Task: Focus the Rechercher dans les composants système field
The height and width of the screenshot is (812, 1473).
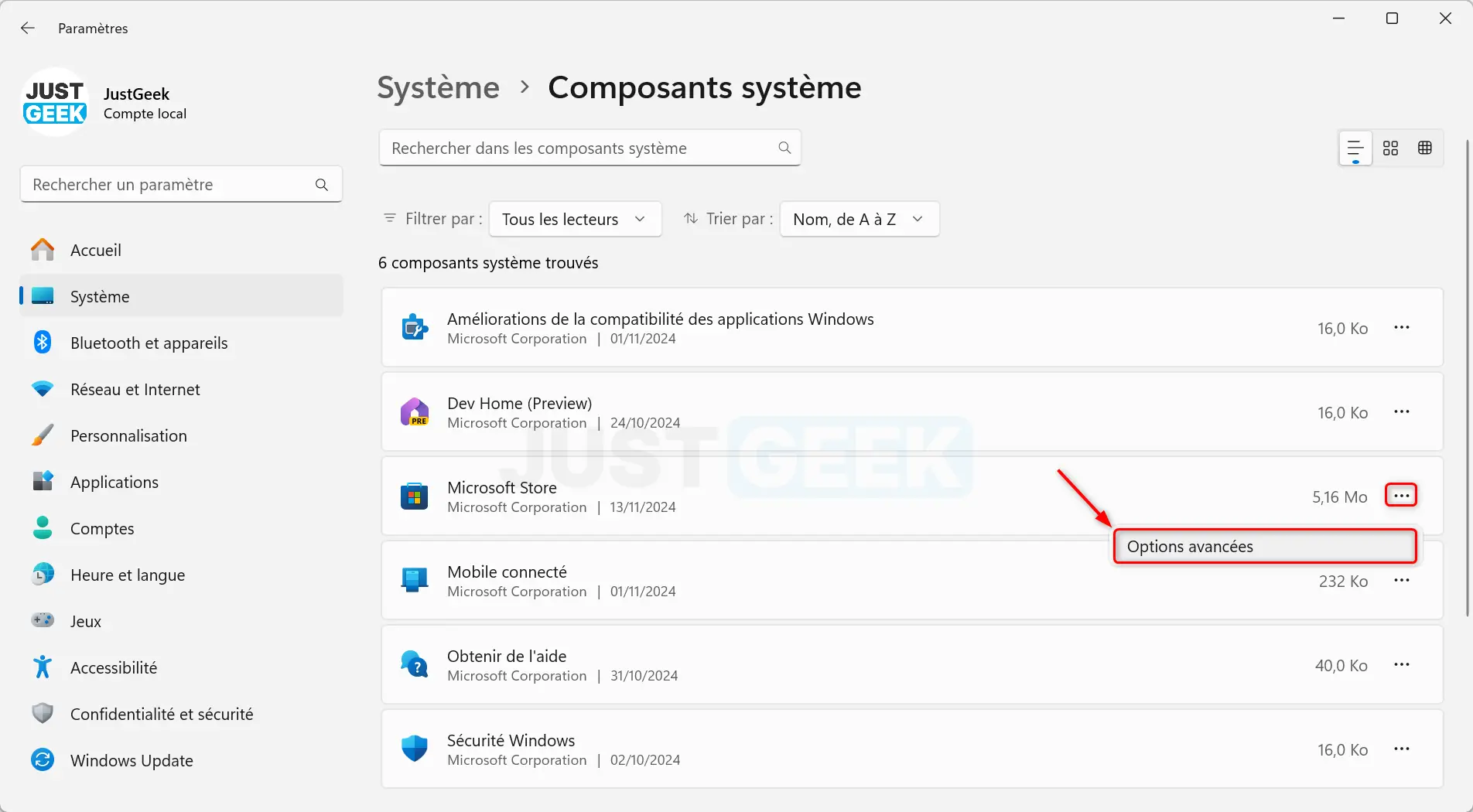Action: [x=590, y=148]
